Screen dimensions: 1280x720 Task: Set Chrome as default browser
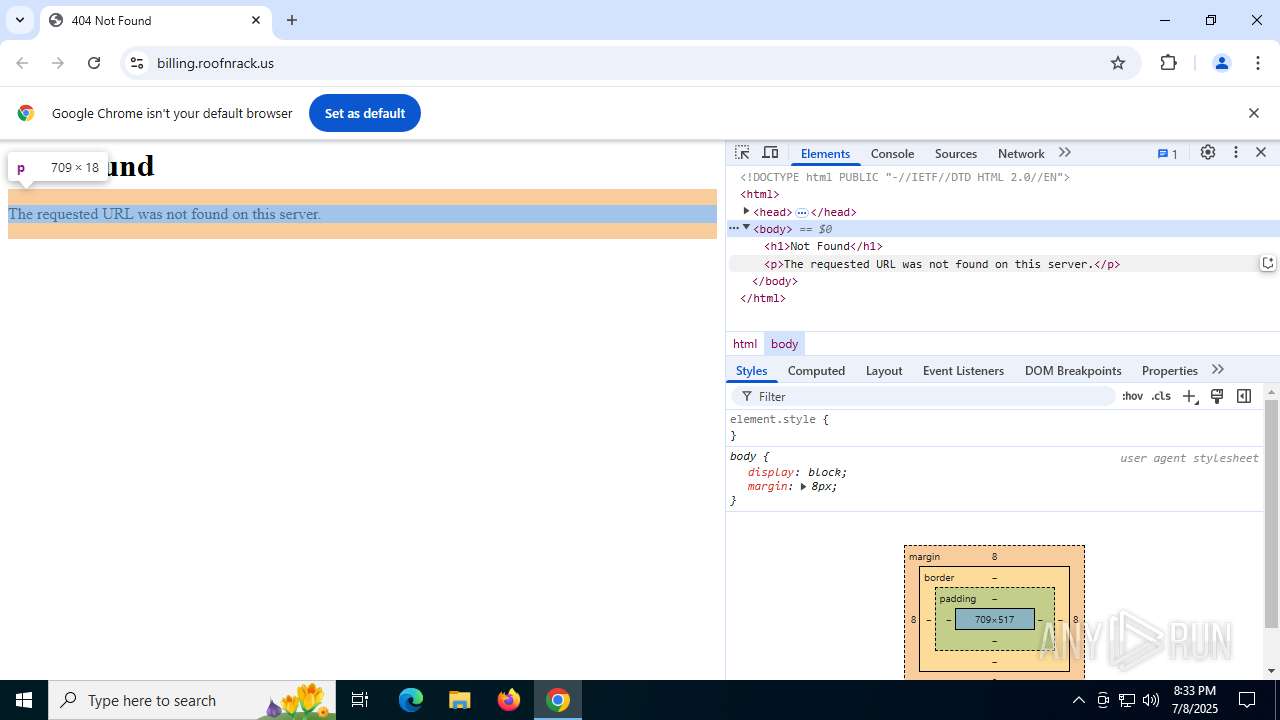coord(365,113)
